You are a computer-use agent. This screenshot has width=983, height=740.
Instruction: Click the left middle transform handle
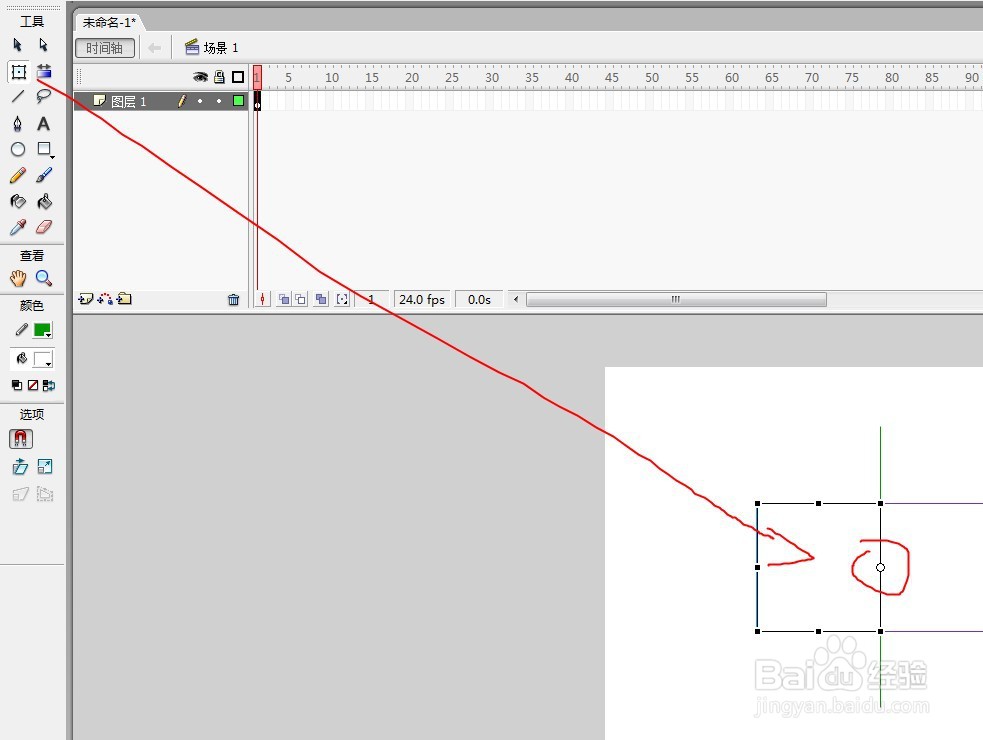coord(757,568)
